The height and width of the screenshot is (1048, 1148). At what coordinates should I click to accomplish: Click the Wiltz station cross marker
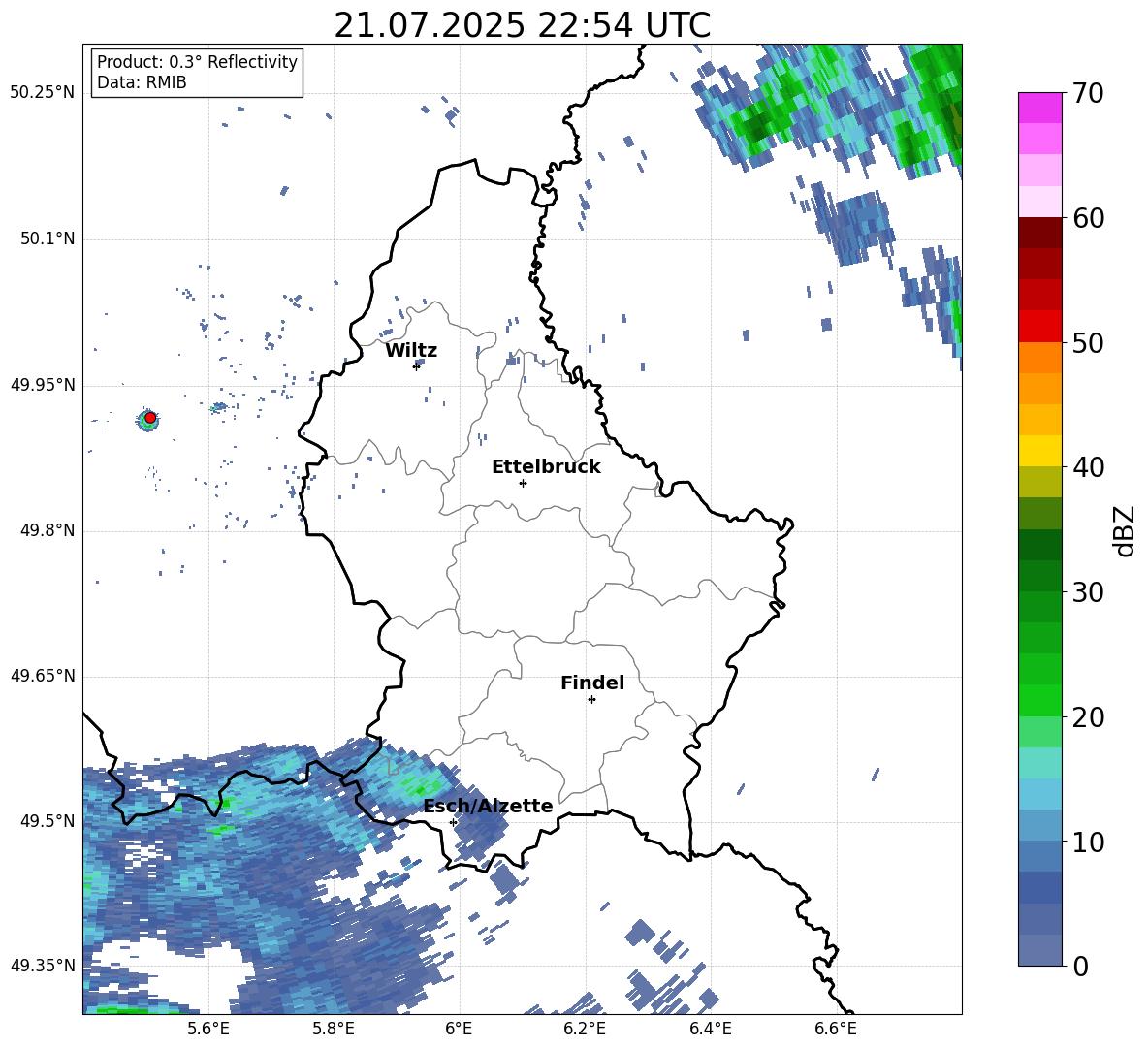tap(416, 366)
